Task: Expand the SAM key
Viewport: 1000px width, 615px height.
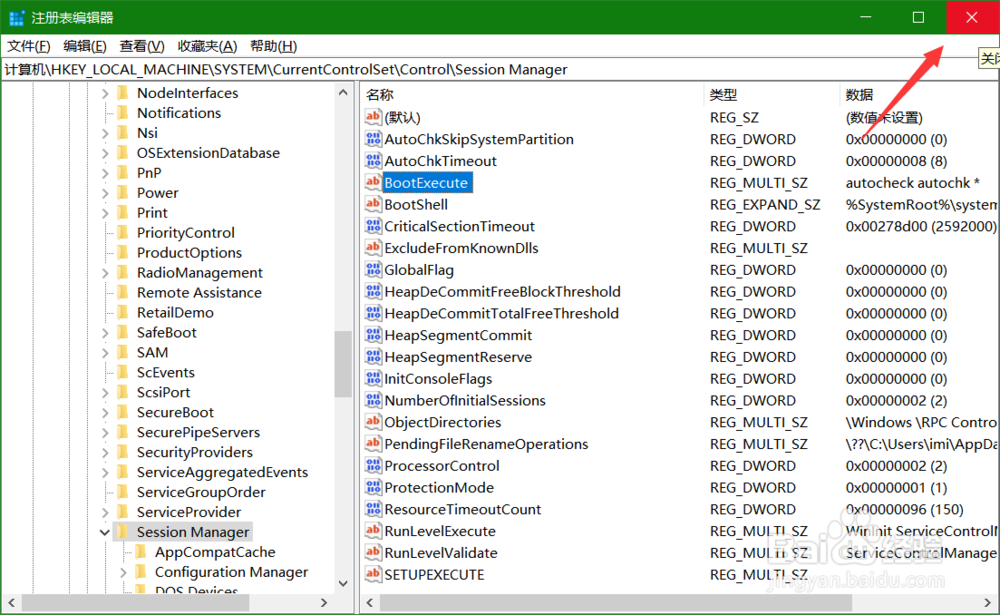Action: pos(105,352)
